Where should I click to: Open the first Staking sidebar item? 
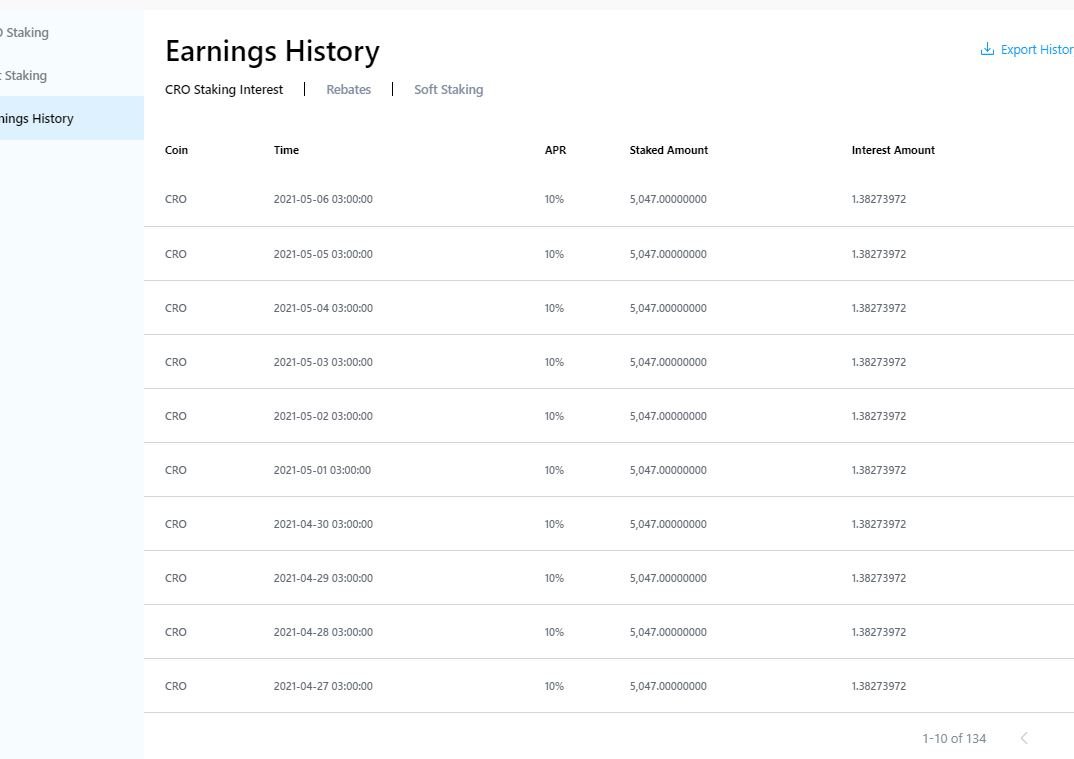coord(24,32)
